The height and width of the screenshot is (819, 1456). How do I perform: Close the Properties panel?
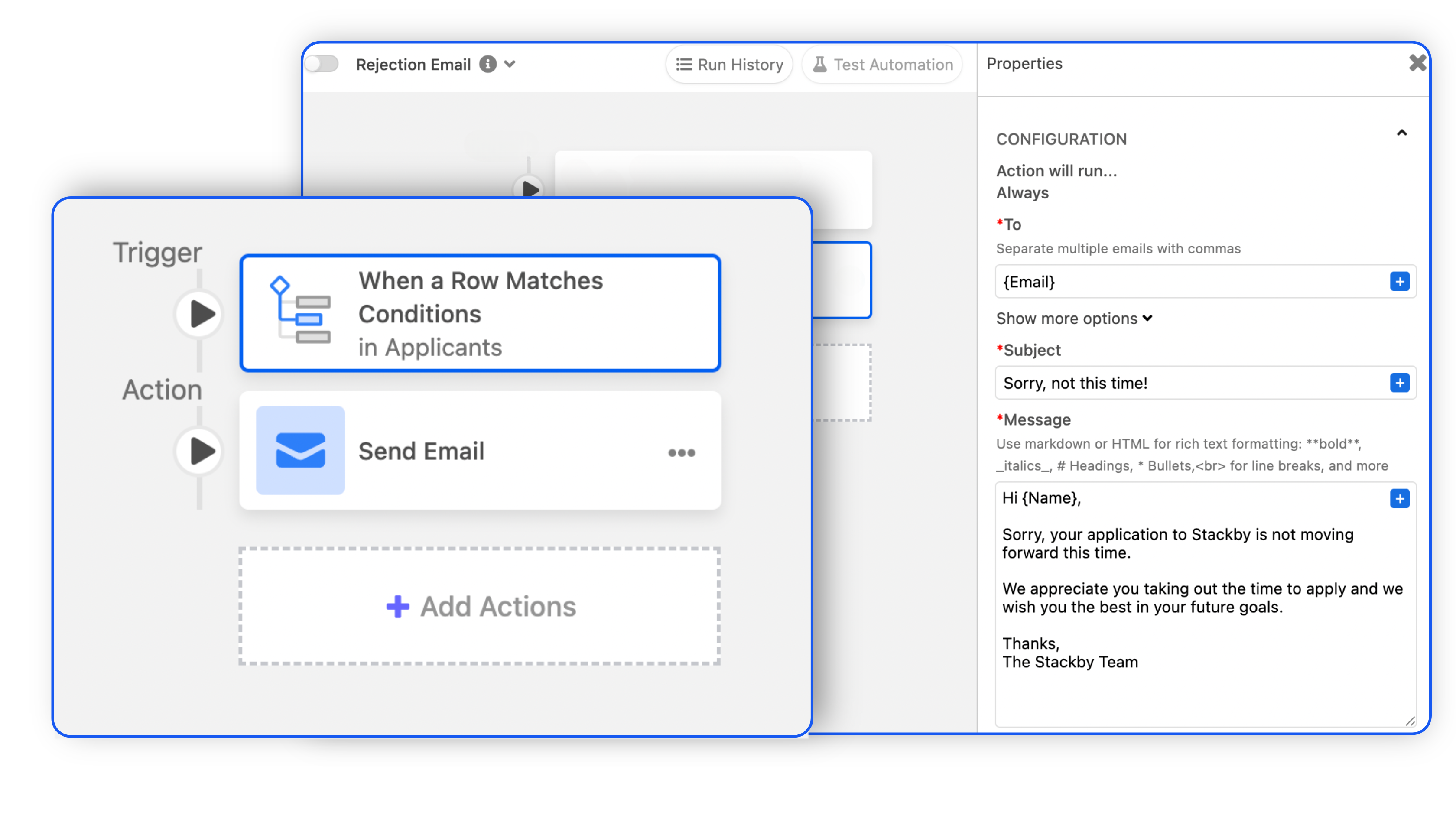(x=1417, y=63)
